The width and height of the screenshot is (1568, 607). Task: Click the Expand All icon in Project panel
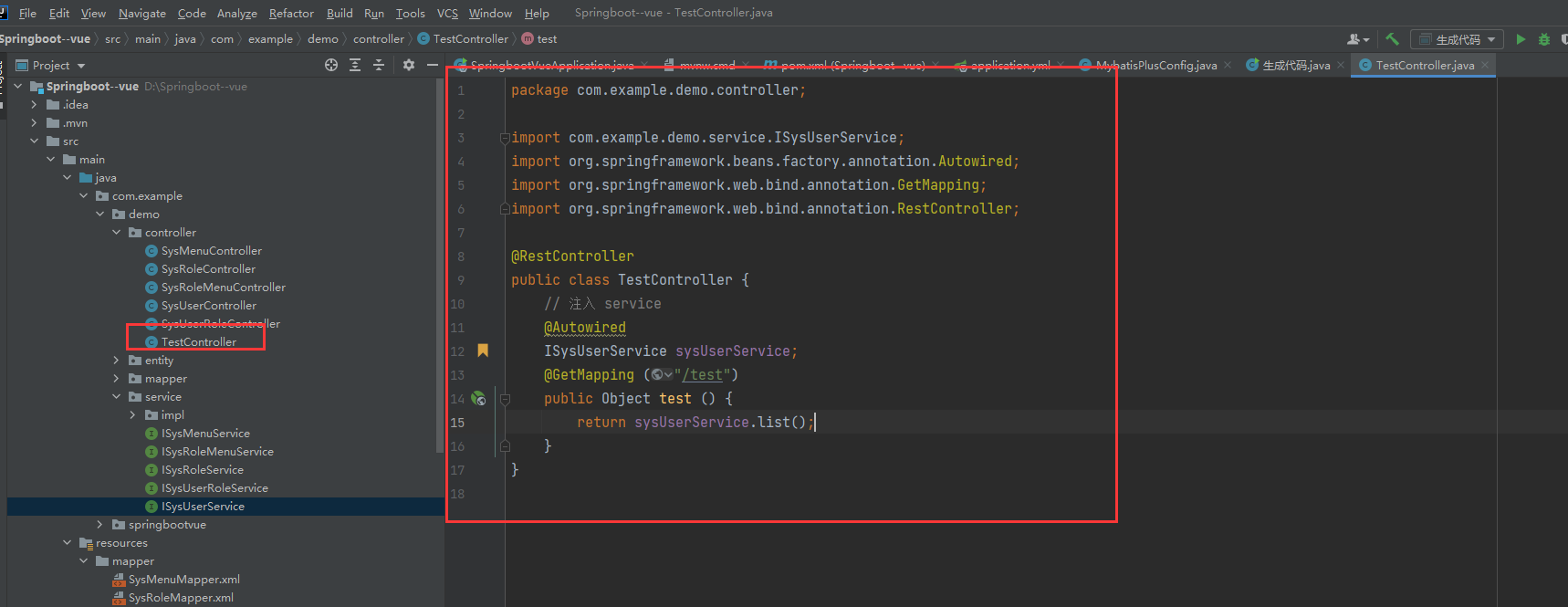pyautogui.click(x=355, y=65)
